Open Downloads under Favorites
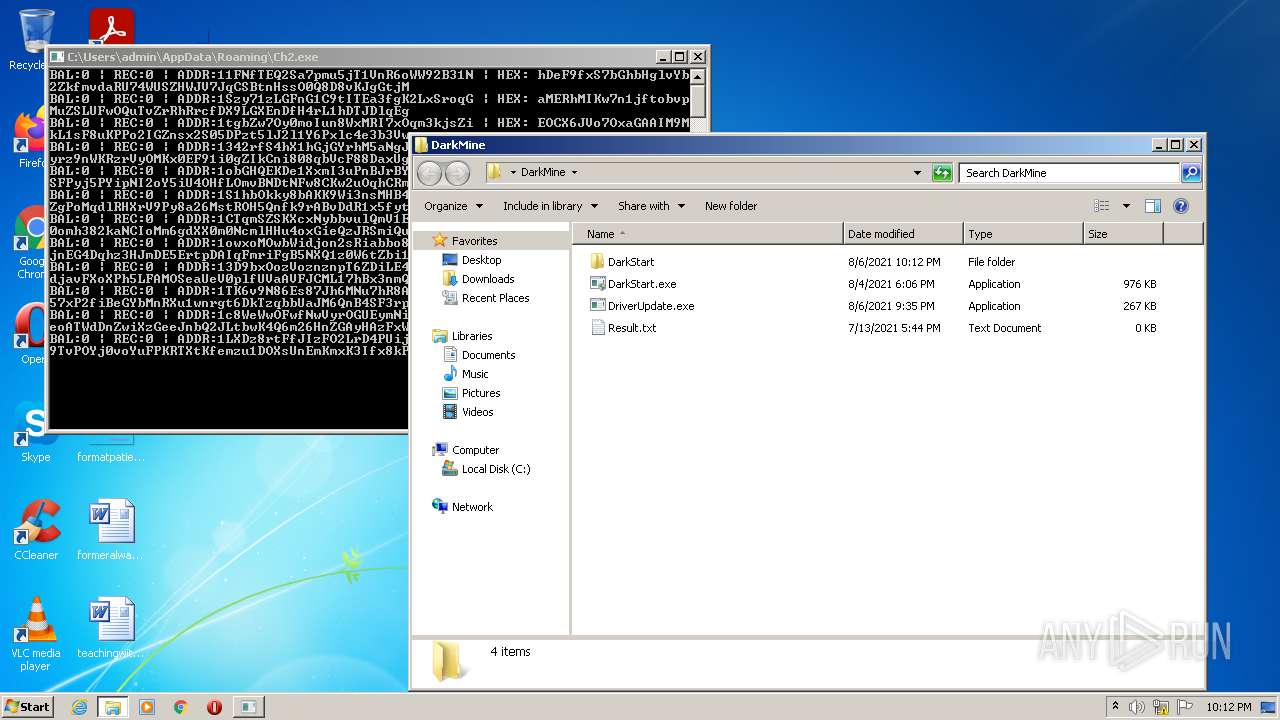This screenshot has height=720, width=1280. [x=488, y=279]
